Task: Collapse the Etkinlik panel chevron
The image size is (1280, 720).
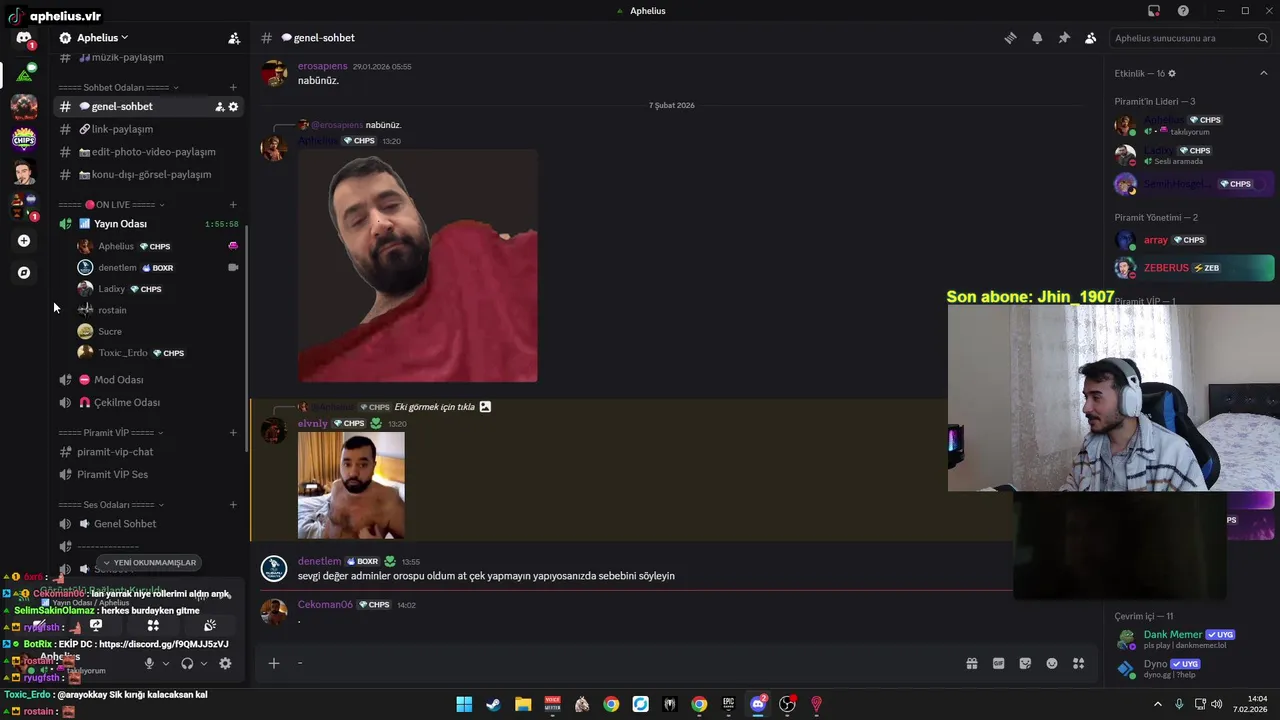Action: coord(1264,73)
